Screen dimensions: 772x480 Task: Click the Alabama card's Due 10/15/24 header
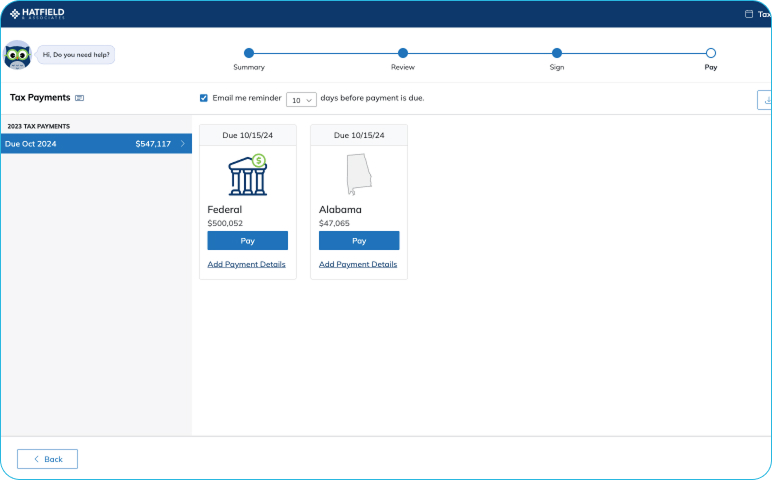[x=359, y=135]
